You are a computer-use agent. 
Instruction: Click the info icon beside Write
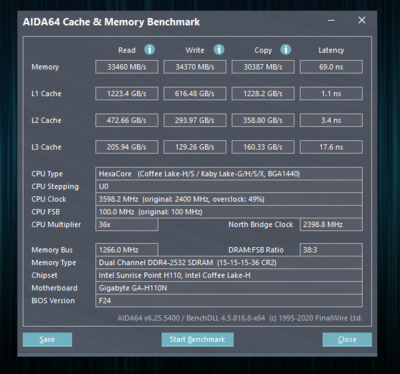point(219,50)
